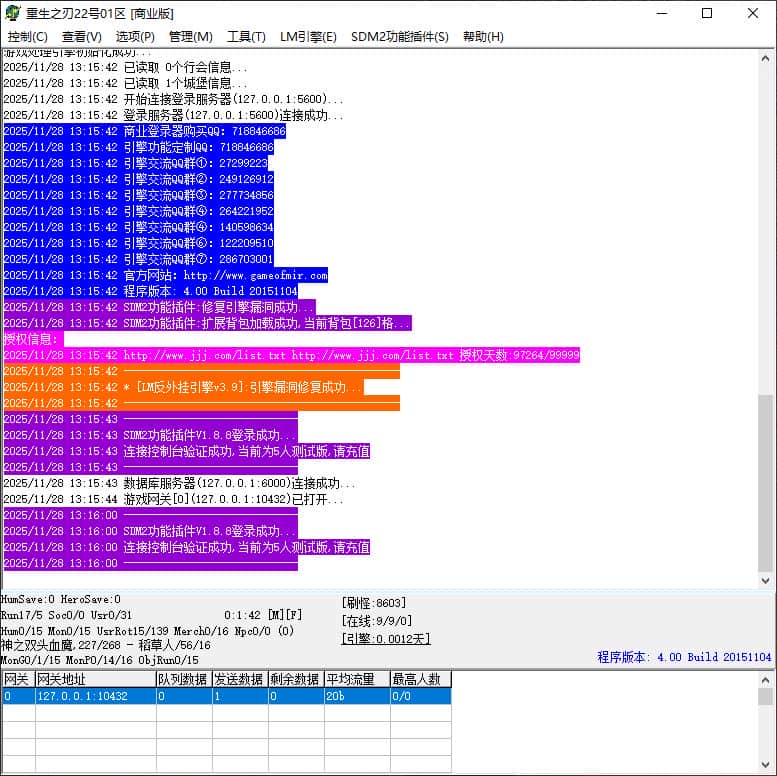Click the magenta 授权信息: label
This screenshot has height=776, width=777.
(33, 339)
